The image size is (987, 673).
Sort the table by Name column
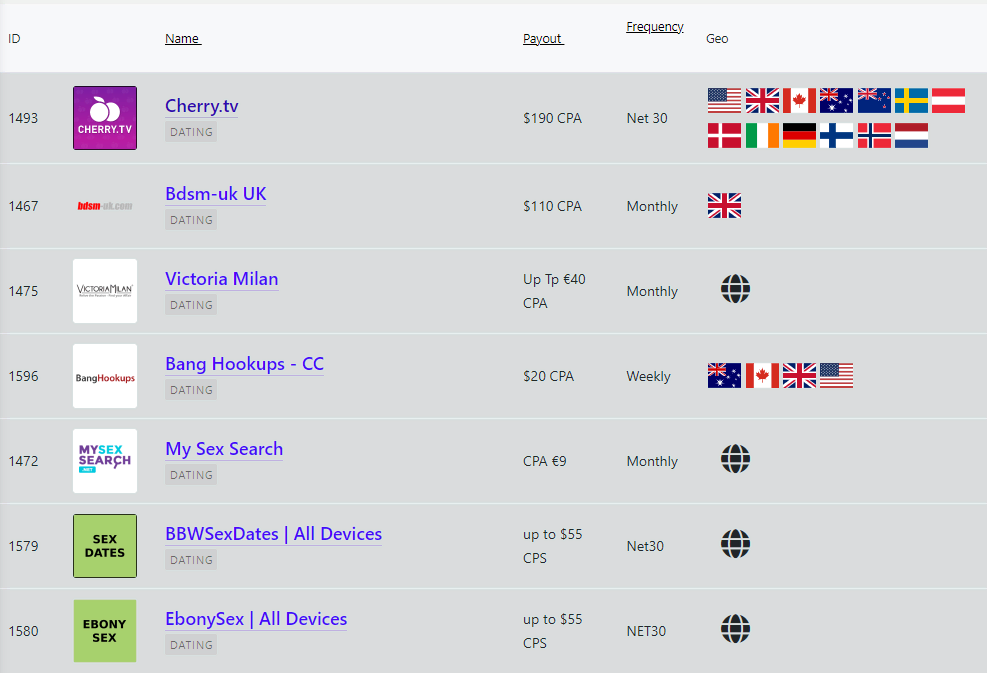pyautogui.click(x=182, y=39)
